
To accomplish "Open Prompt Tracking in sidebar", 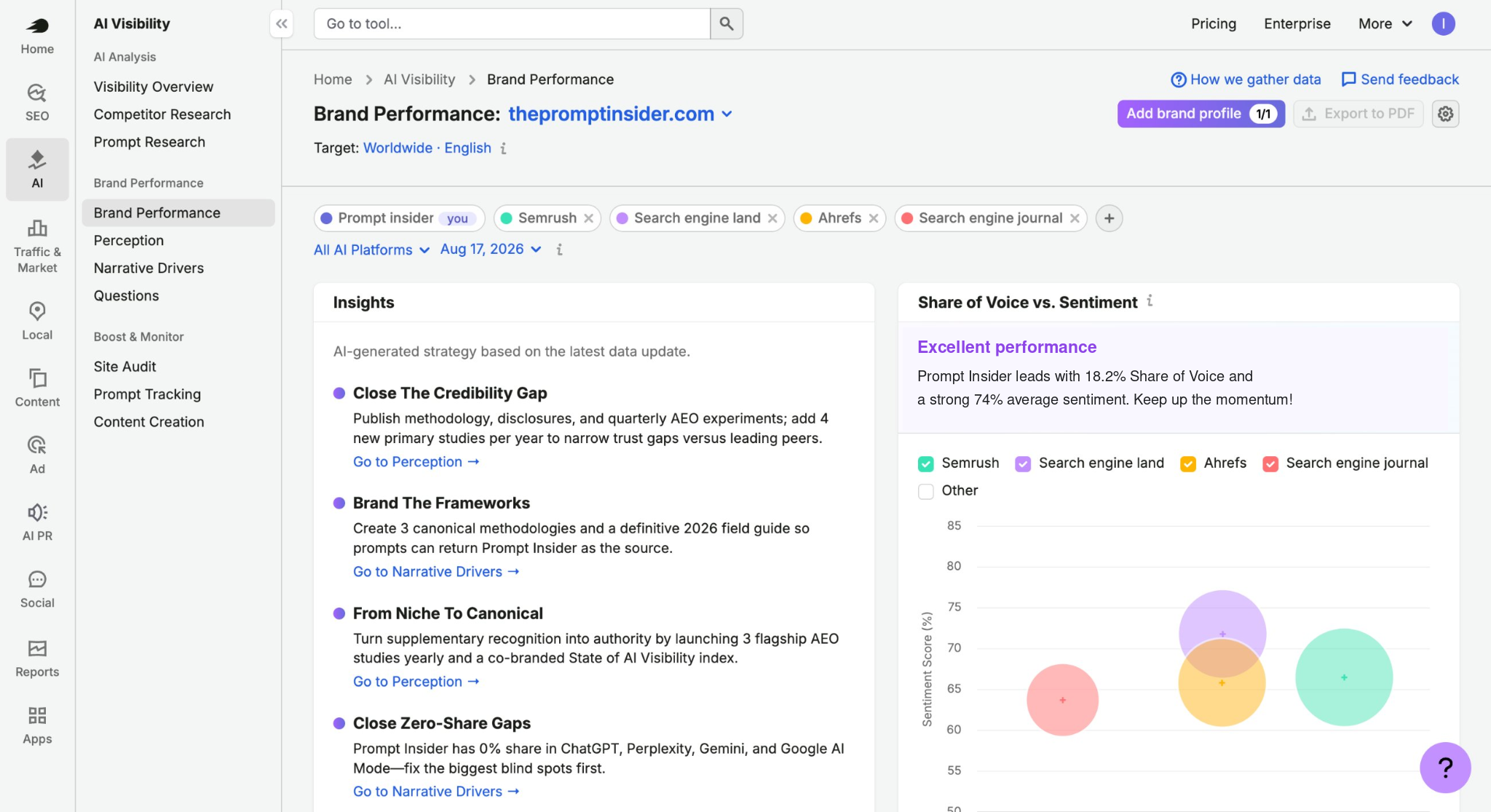I will click(147, 394).
